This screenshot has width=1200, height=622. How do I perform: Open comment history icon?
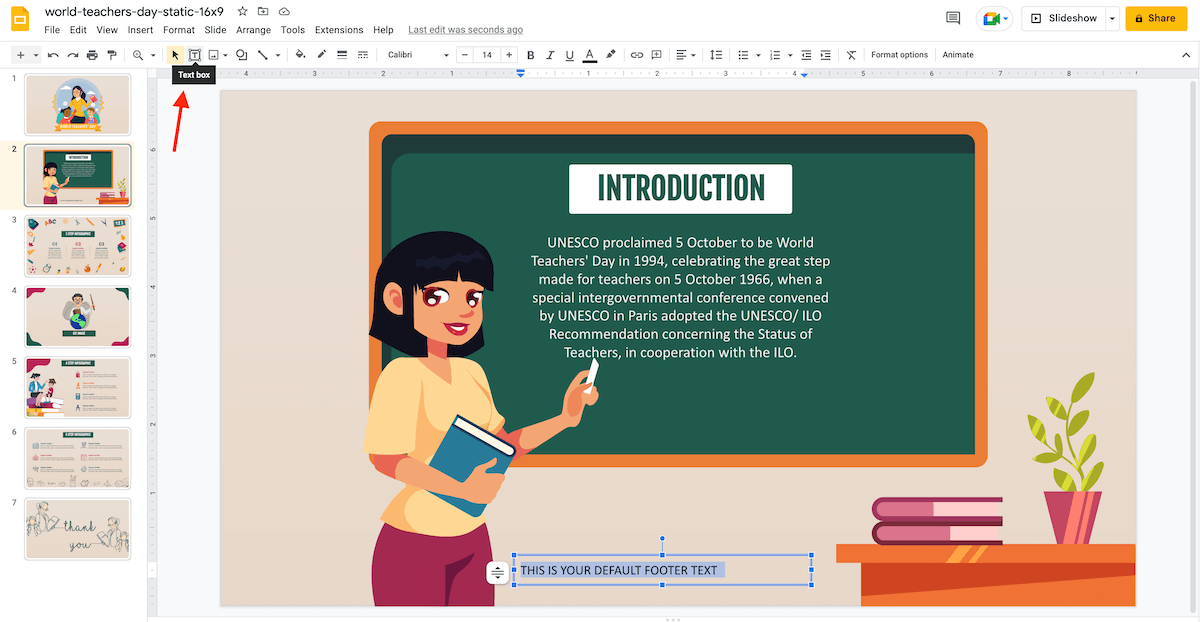(953, 18)
